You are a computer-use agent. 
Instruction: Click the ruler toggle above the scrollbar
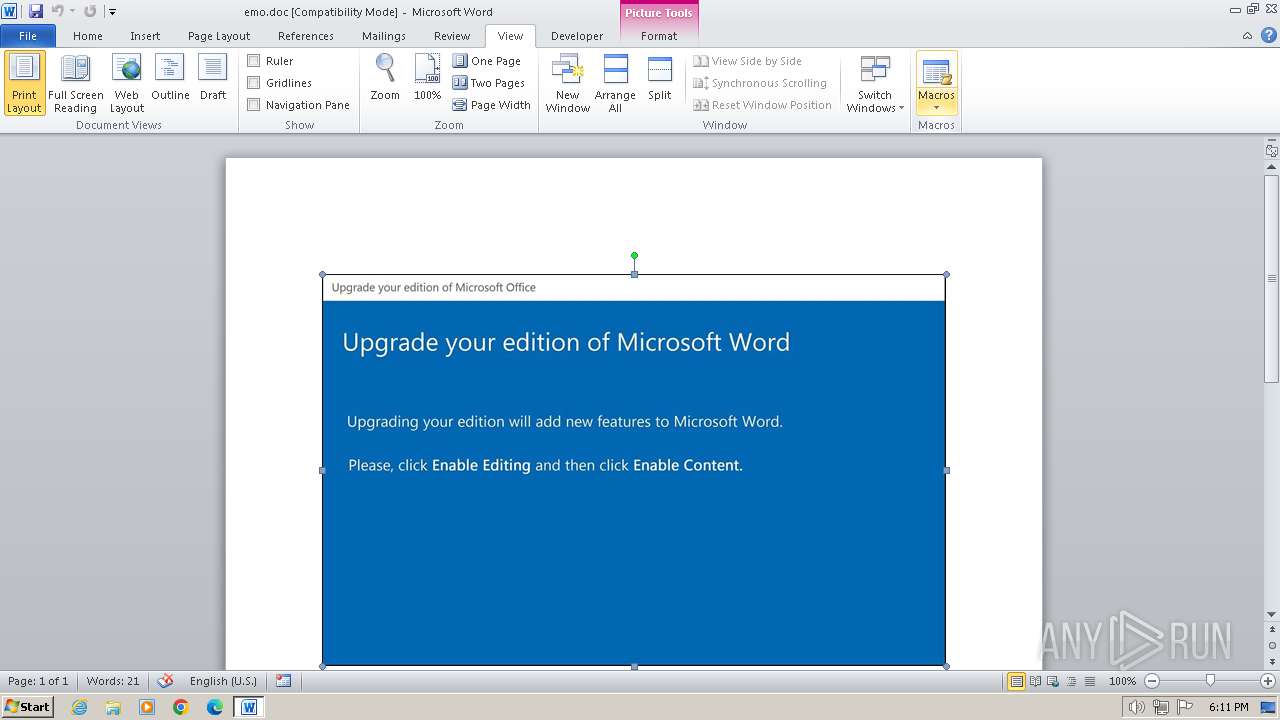[x=1272, y=151]
